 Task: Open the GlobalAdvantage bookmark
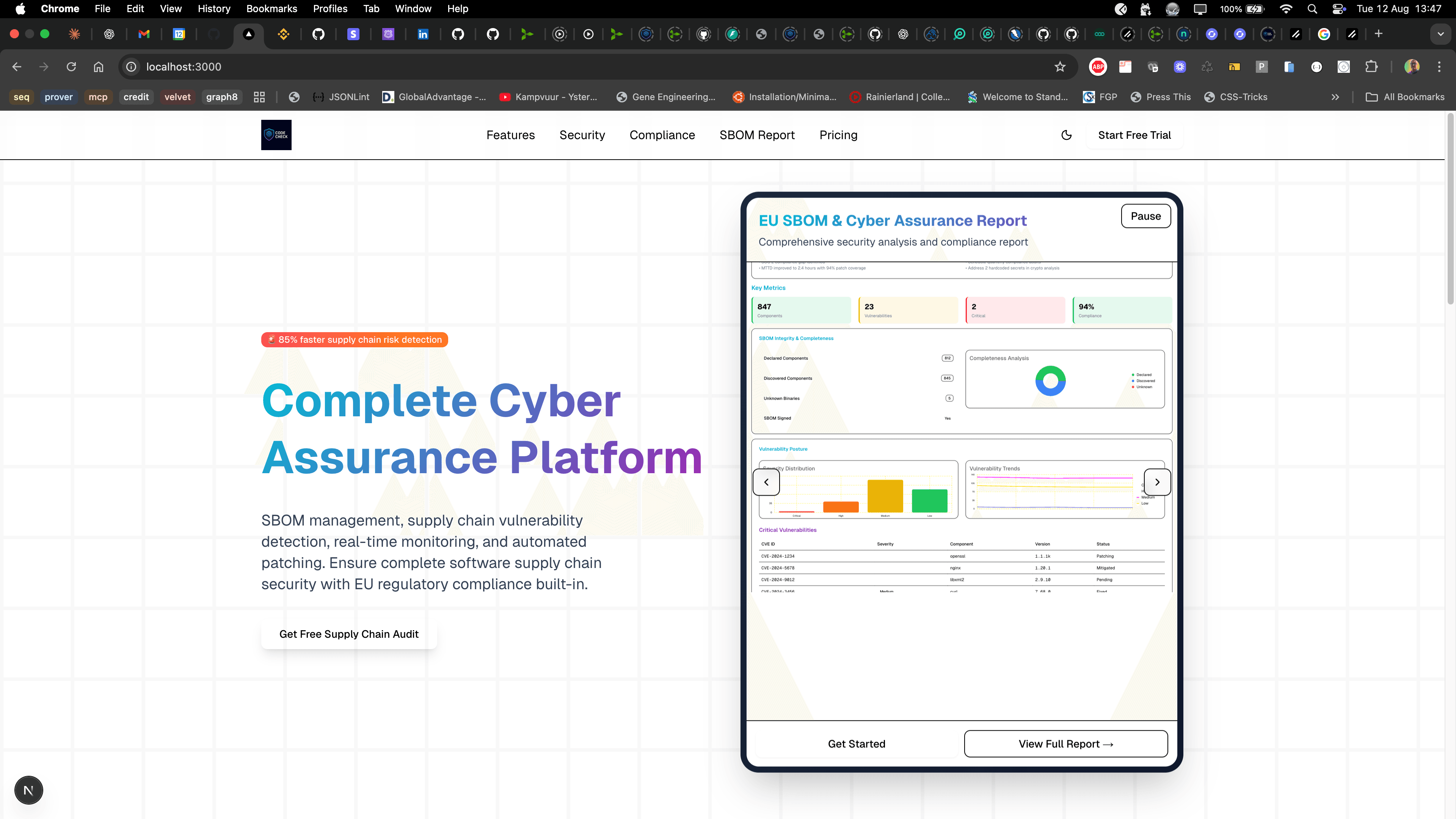434,97
